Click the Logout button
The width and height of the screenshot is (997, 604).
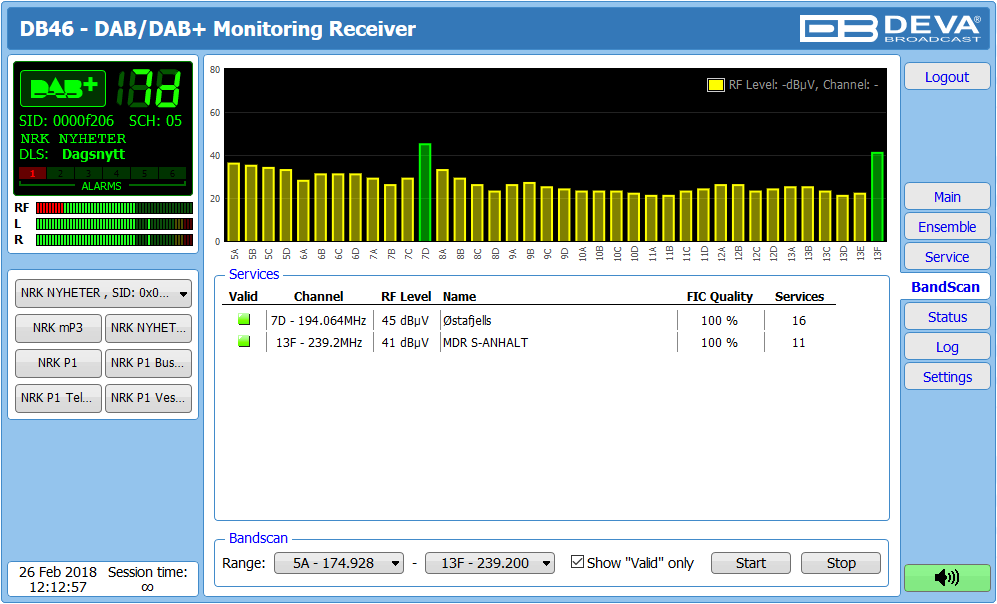(x=946, y=77)
